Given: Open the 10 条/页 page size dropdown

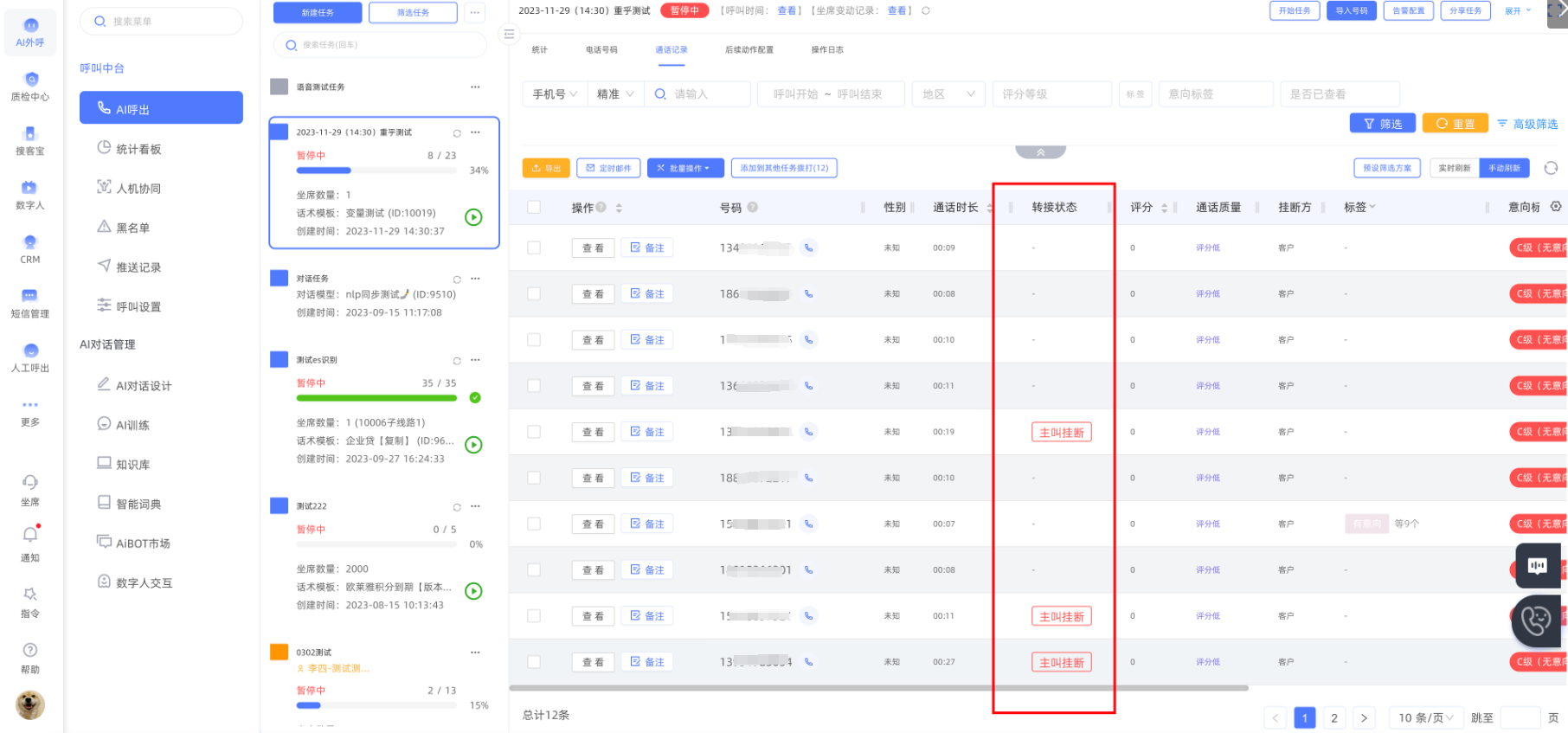Looking at the screenshot, I should pyautogui.click(x=1424, y=717).
